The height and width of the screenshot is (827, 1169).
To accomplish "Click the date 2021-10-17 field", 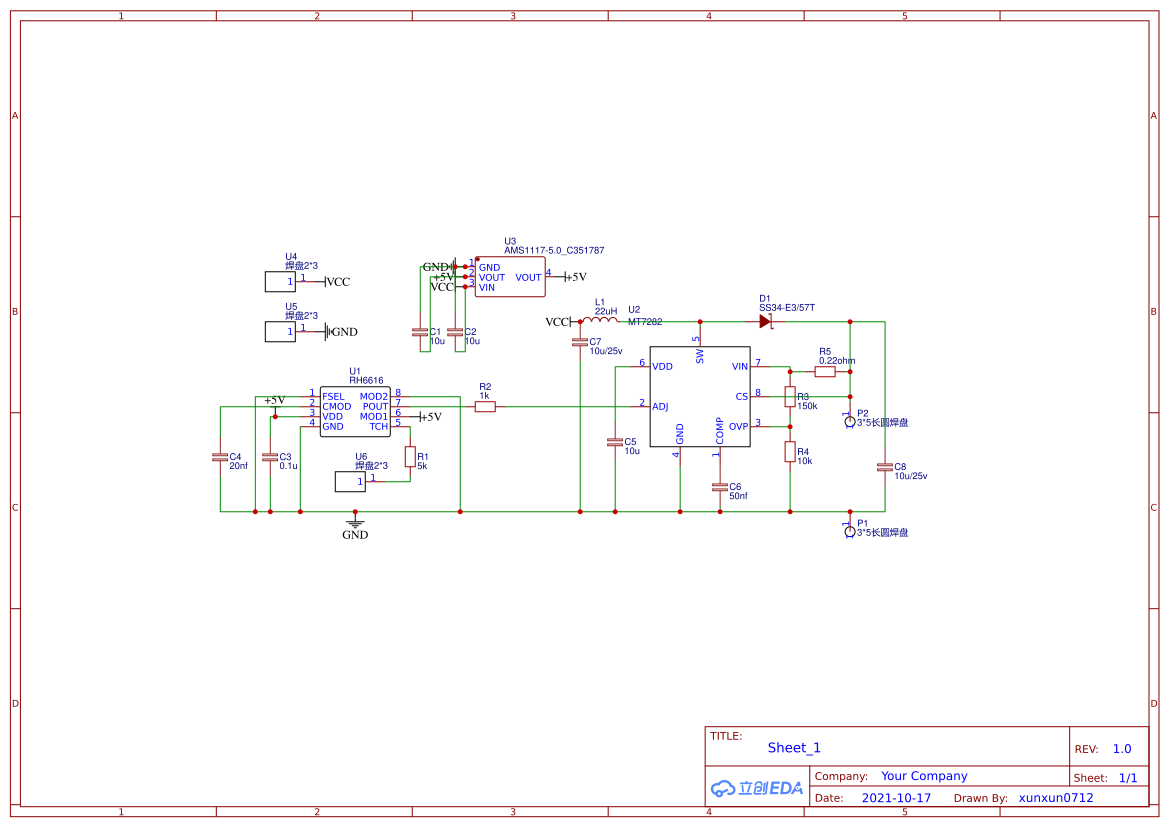I will pos(896,798).
